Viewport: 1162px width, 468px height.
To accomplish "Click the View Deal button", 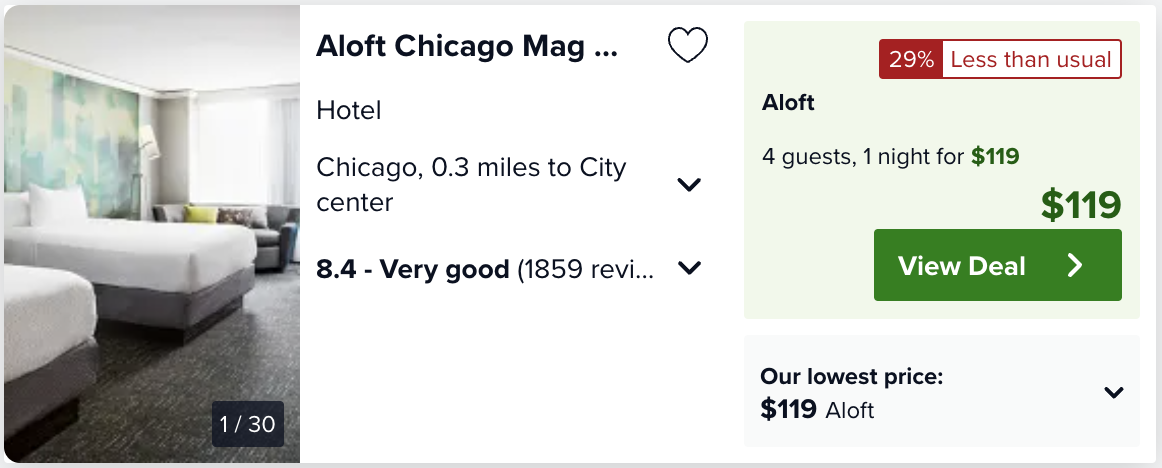I will 997,265.
